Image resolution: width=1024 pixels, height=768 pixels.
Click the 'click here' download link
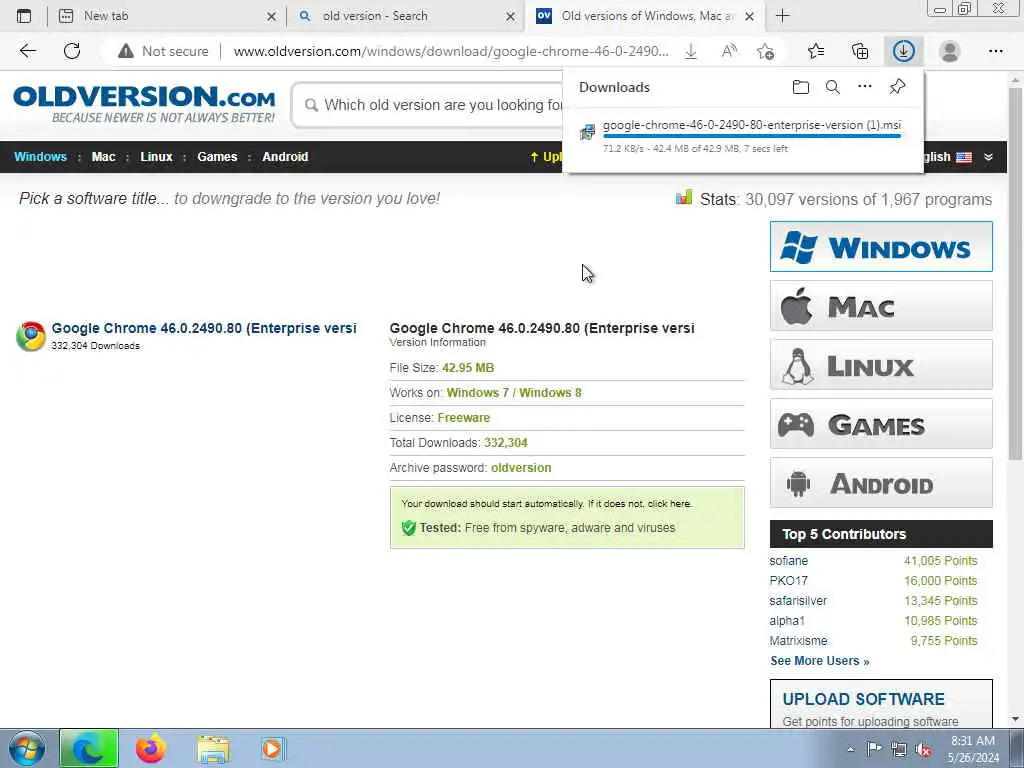669,504
